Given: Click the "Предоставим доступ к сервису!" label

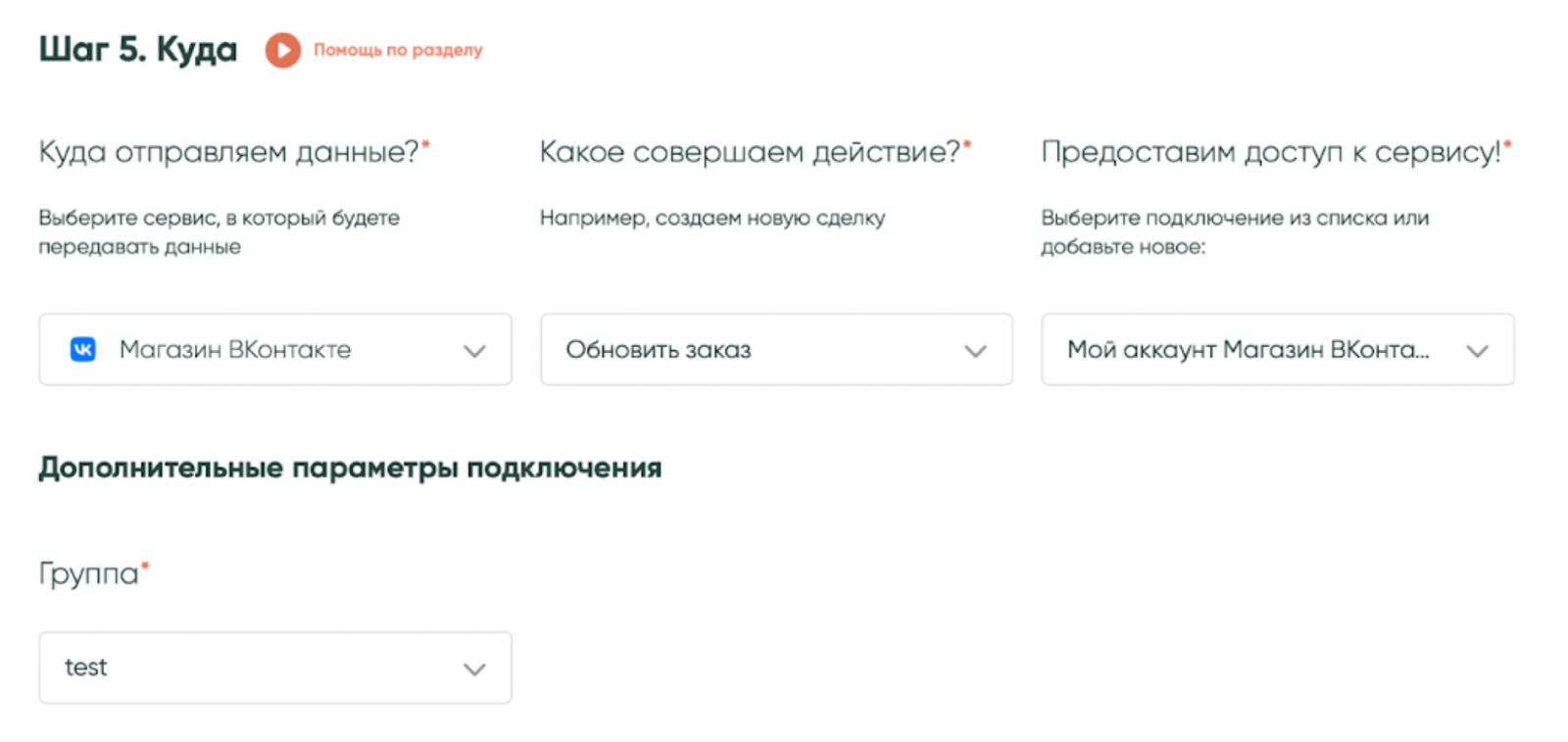Looking at the screenshot, I should [x=1270, y=152].
